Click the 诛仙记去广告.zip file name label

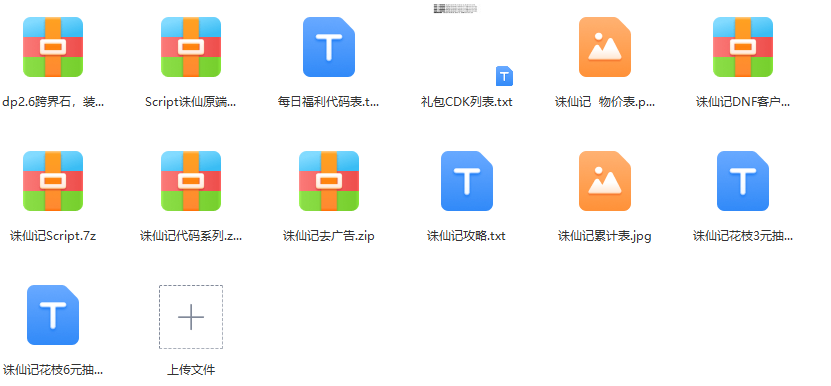pos(329,236)
